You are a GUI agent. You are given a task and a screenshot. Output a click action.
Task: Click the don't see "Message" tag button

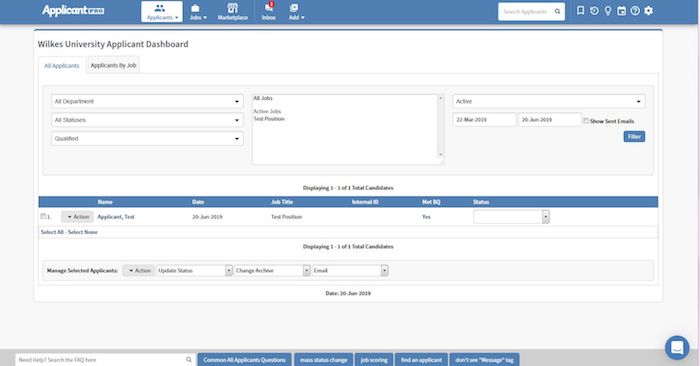pyautogui.click(x=484, y=360)
